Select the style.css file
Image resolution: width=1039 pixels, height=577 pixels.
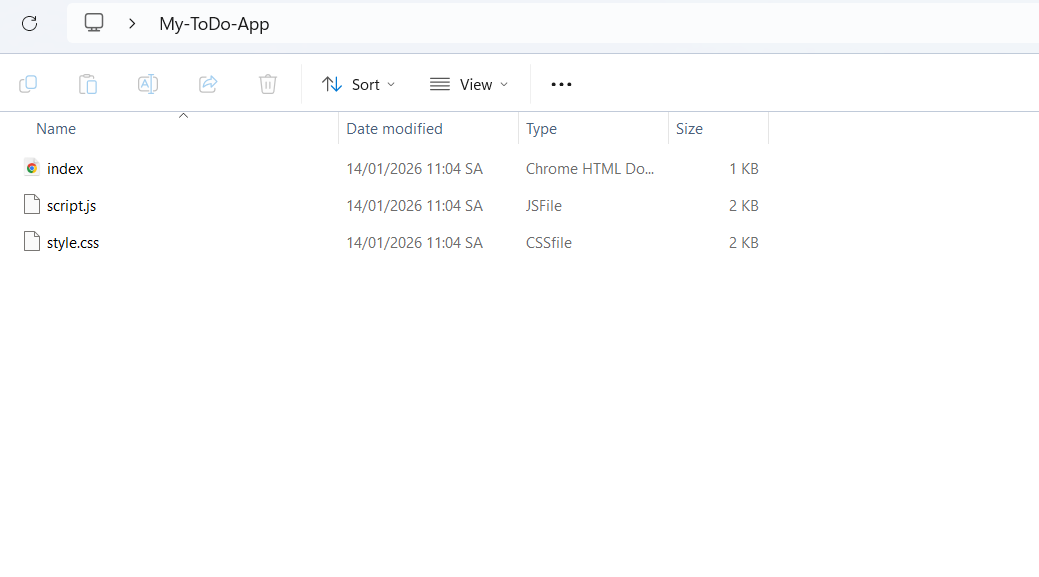[73, 243]
